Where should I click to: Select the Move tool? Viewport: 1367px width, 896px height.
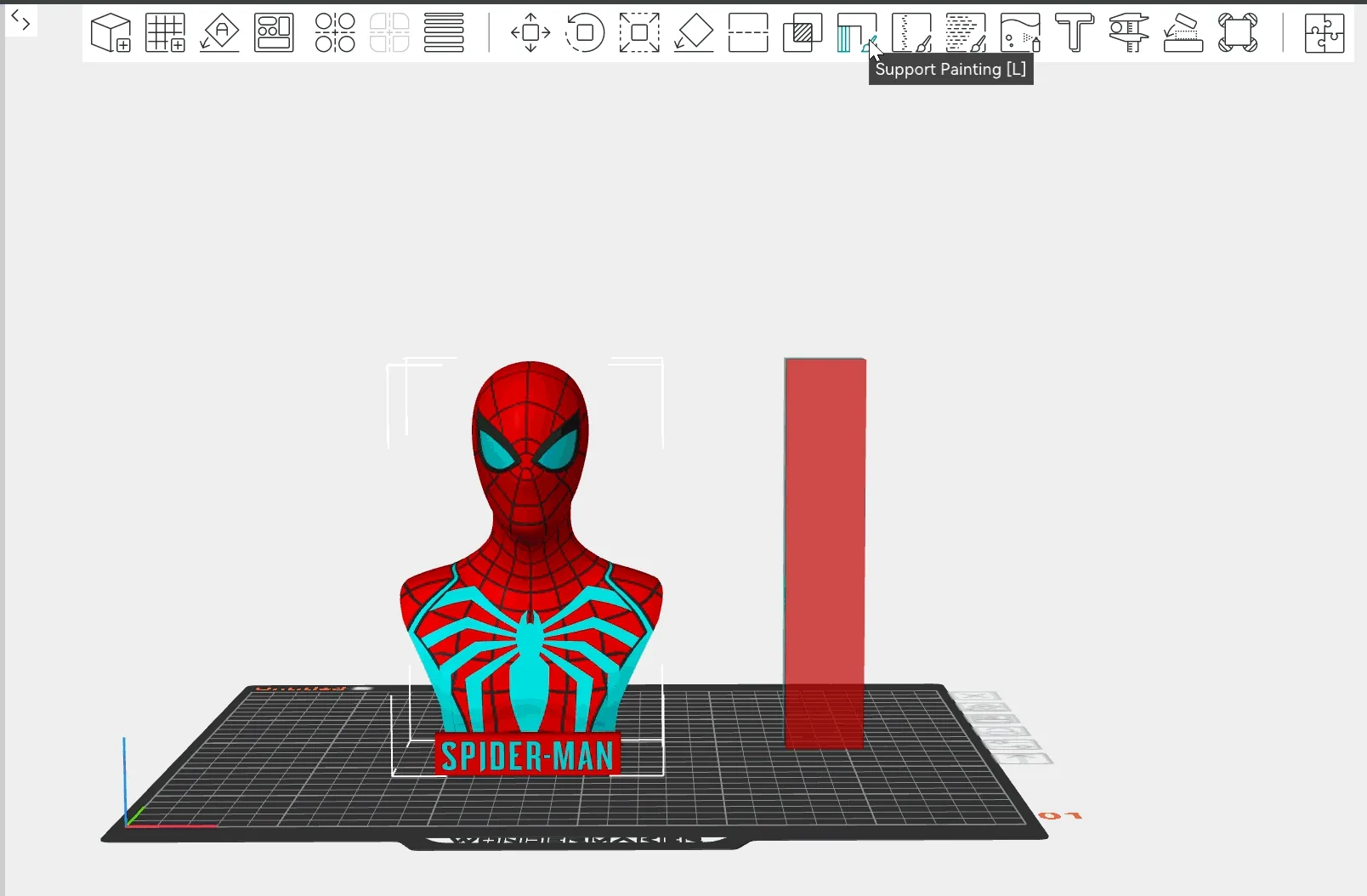[x=530, y=33]
